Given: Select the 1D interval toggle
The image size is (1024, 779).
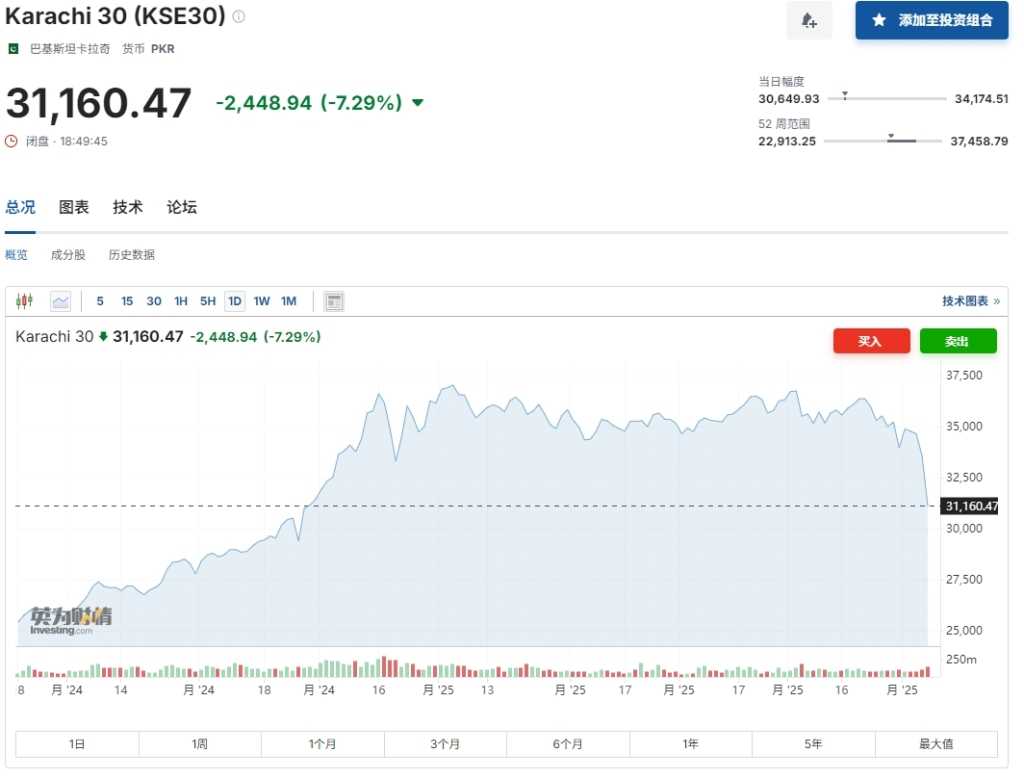Looking at the screenshot, I should 235,301.
